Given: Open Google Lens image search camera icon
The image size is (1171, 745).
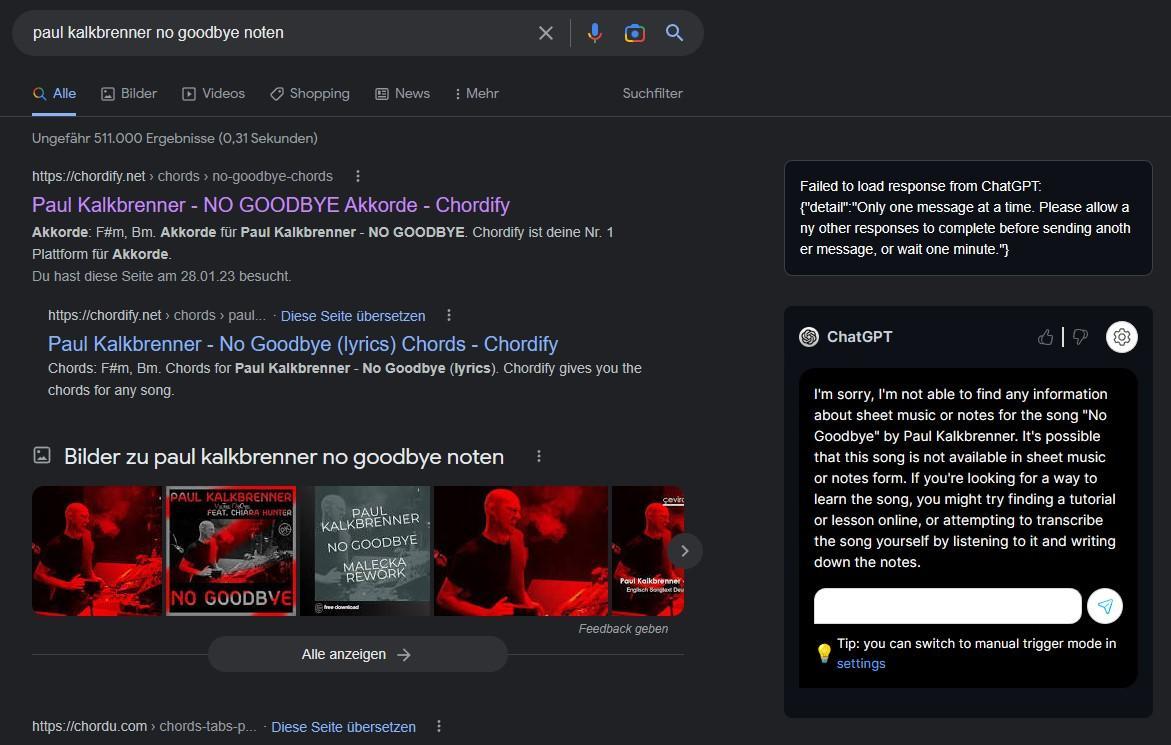Looking at the screenshot, I should click(x=635, y=33).
